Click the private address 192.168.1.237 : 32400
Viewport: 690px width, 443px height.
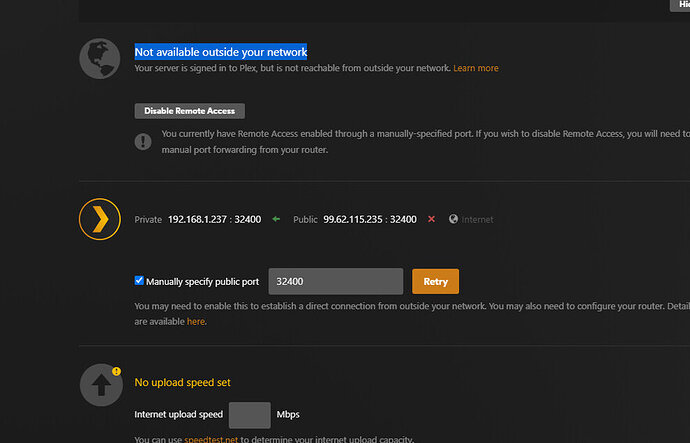(215, 220)
